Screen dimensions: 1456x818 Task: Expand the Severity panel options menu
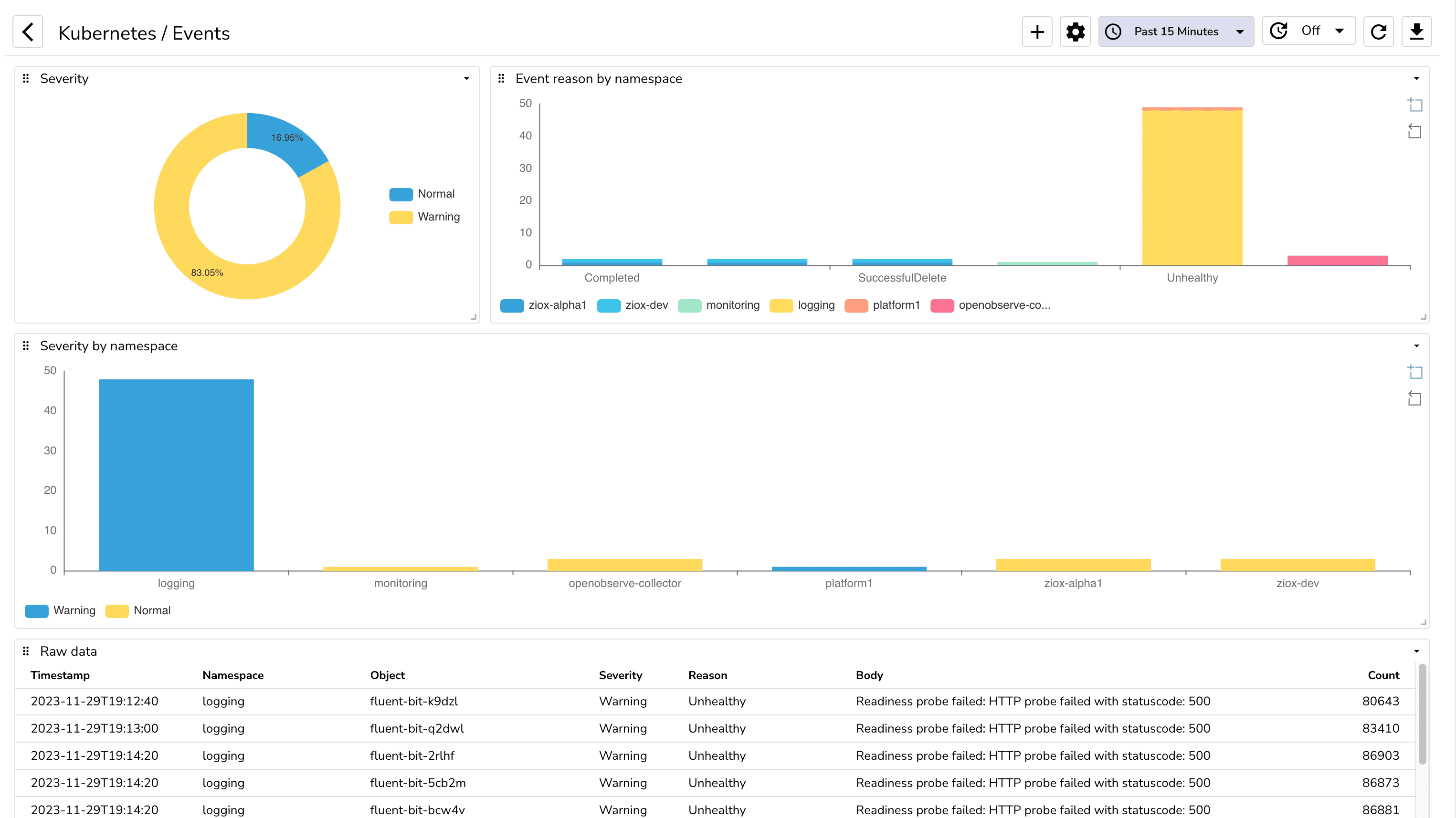point(466,78)
